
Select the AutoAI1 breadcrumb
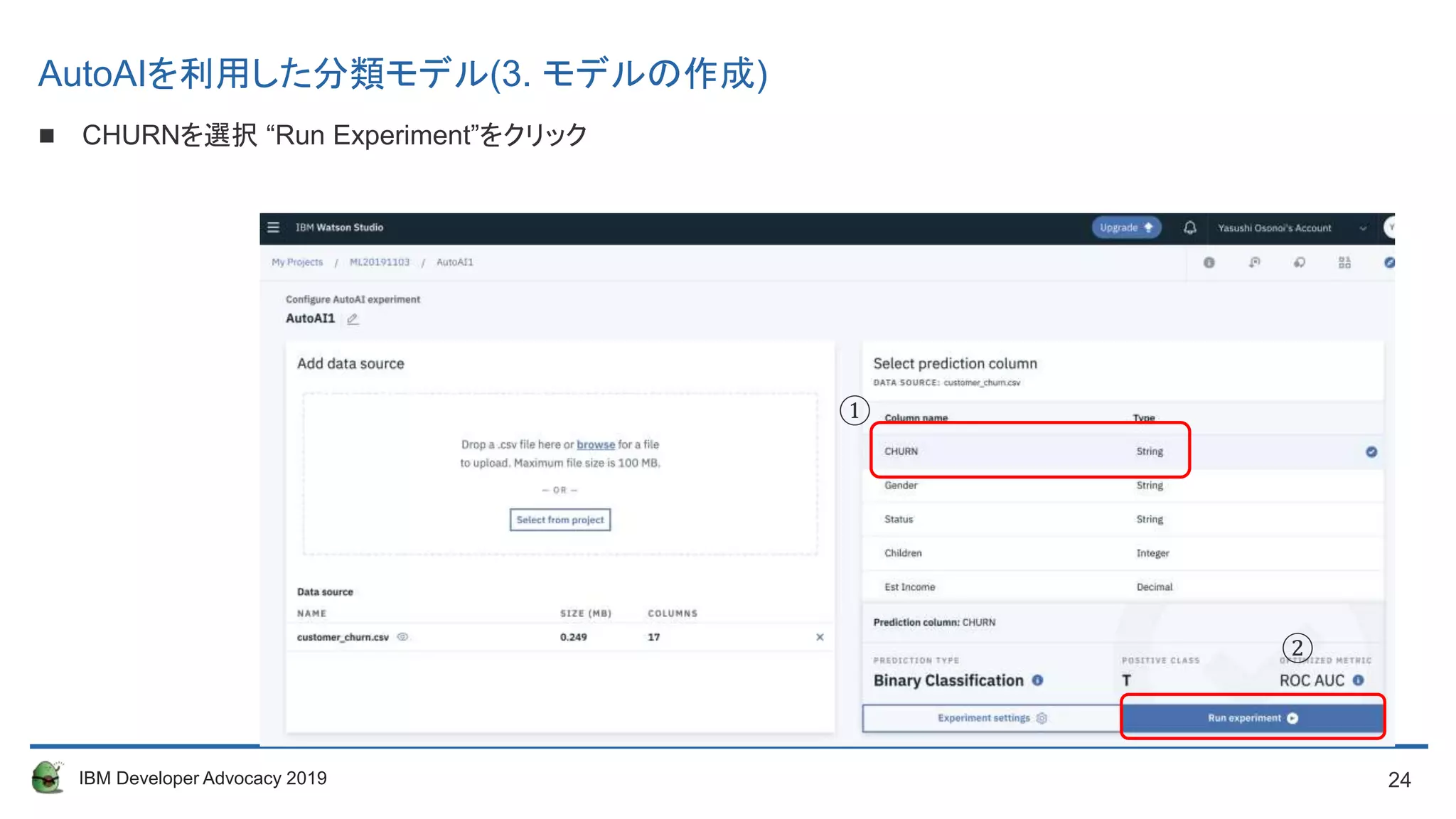tap(455, 262)
